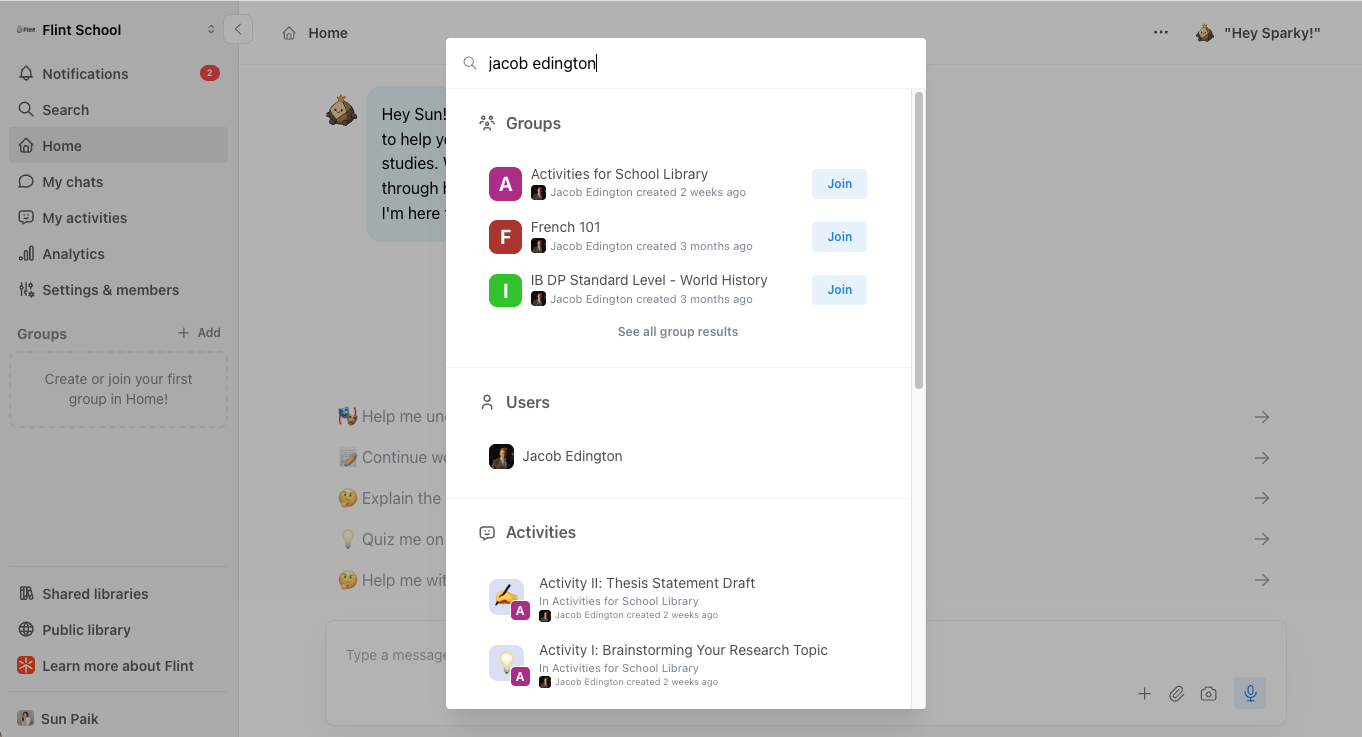Click the paperclip attach icon

coord(1177,694)
